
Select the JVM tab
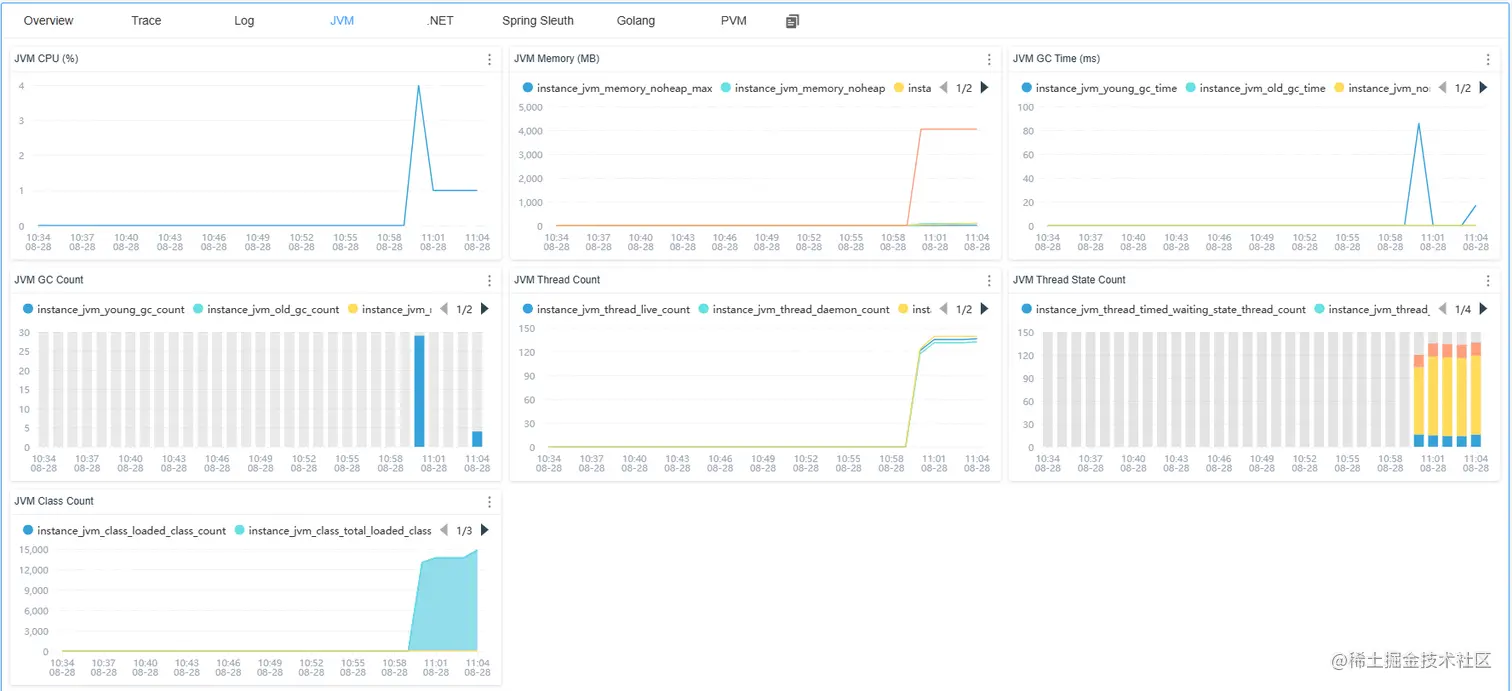pyautogui.click(x=342, y=21)
